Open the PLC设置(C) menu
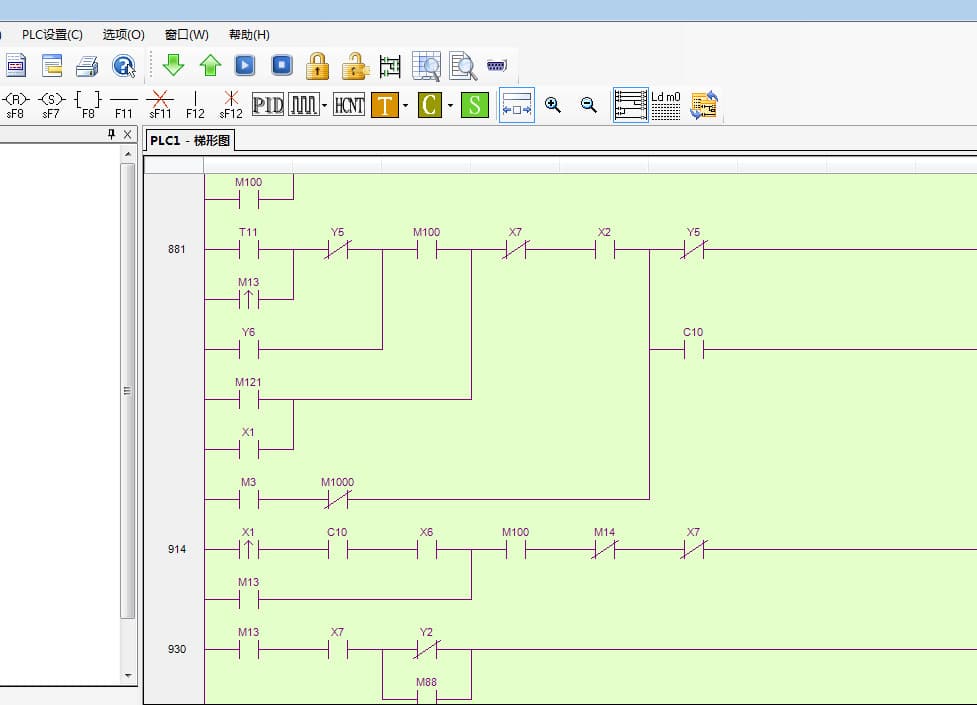977x705 pixels. click(x=52, y=34)
